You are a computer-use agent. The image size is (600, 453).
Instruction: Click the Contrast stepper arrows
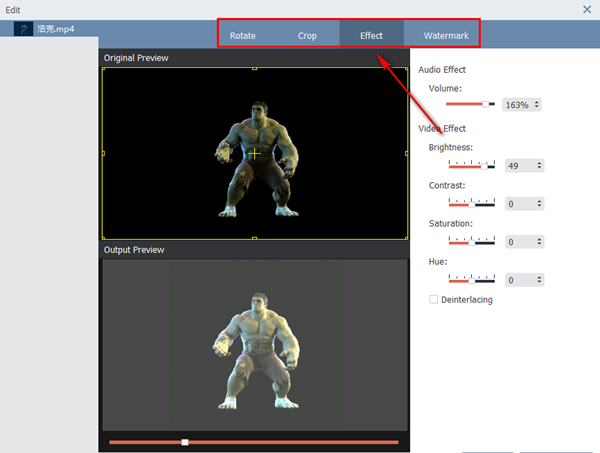click(x=539, y=204)
